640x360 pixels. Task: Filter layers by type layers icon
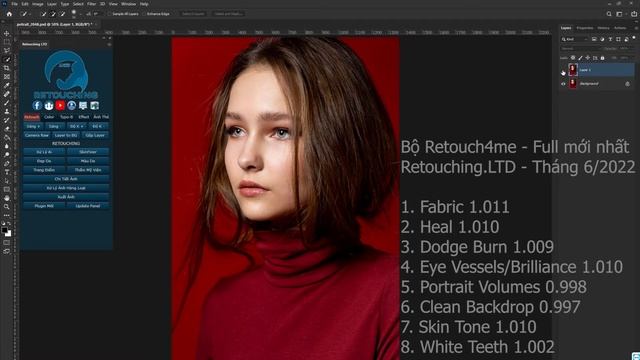click(x=610, y=39)
